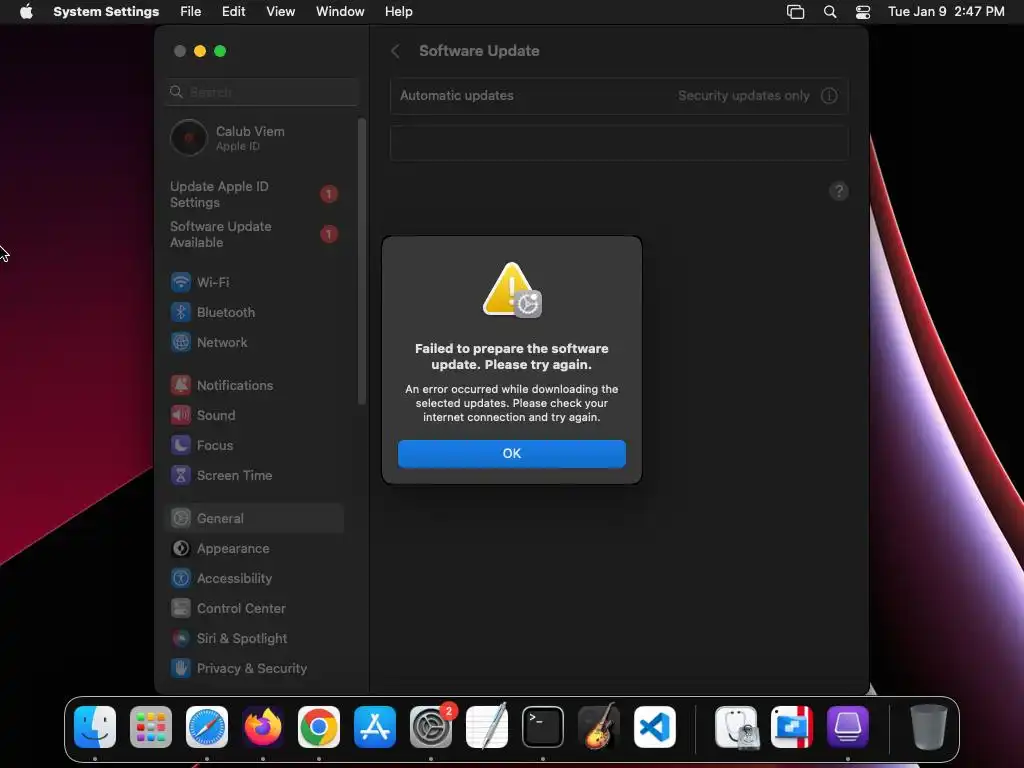This screenshot has height=768, width=1024.
Task: Show Automatic updates info details
Action: click(829, 96)
